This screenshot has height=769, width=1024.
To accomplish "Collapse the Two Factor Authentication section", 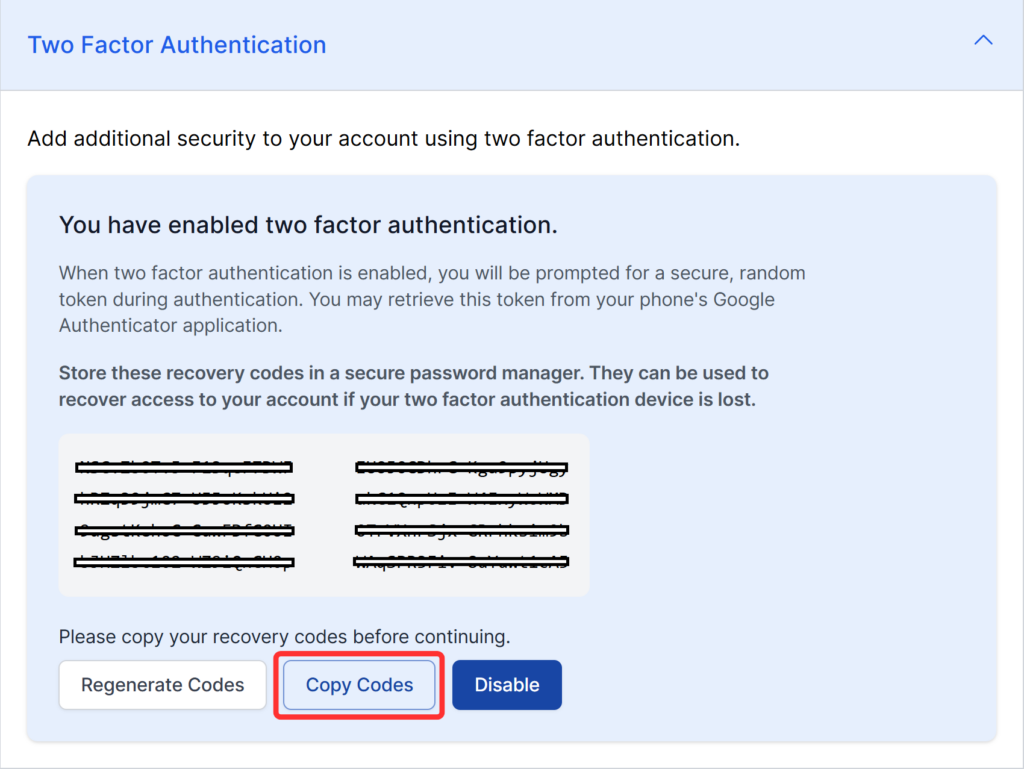I will tap(983, 40).
